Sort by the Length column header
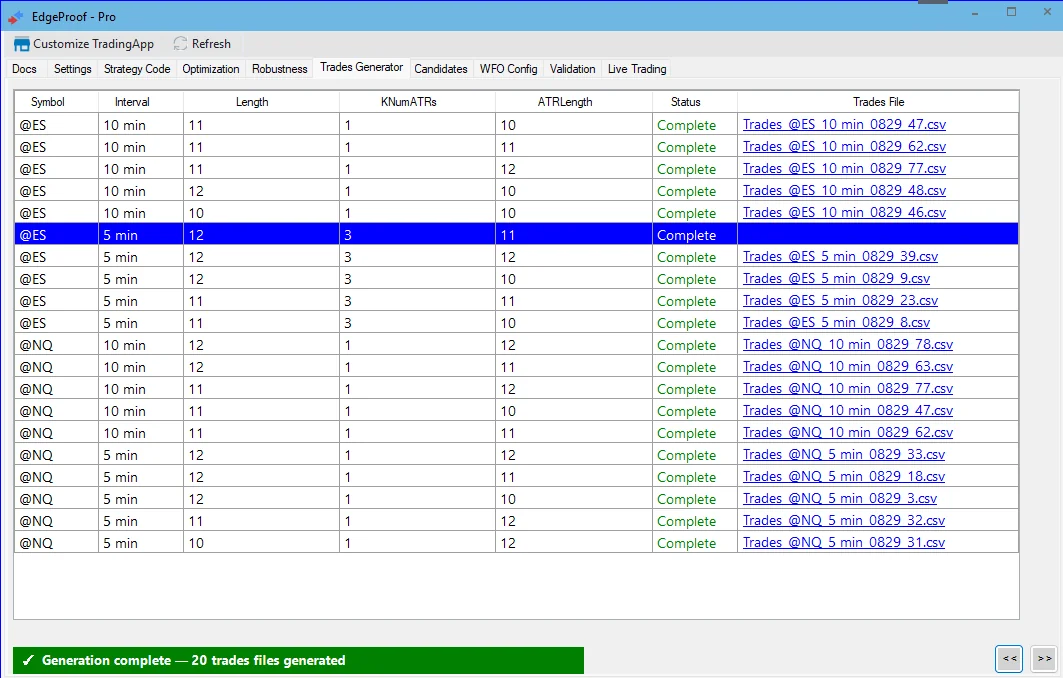Viewport: 1063px width, 678px height. point(261,102)
